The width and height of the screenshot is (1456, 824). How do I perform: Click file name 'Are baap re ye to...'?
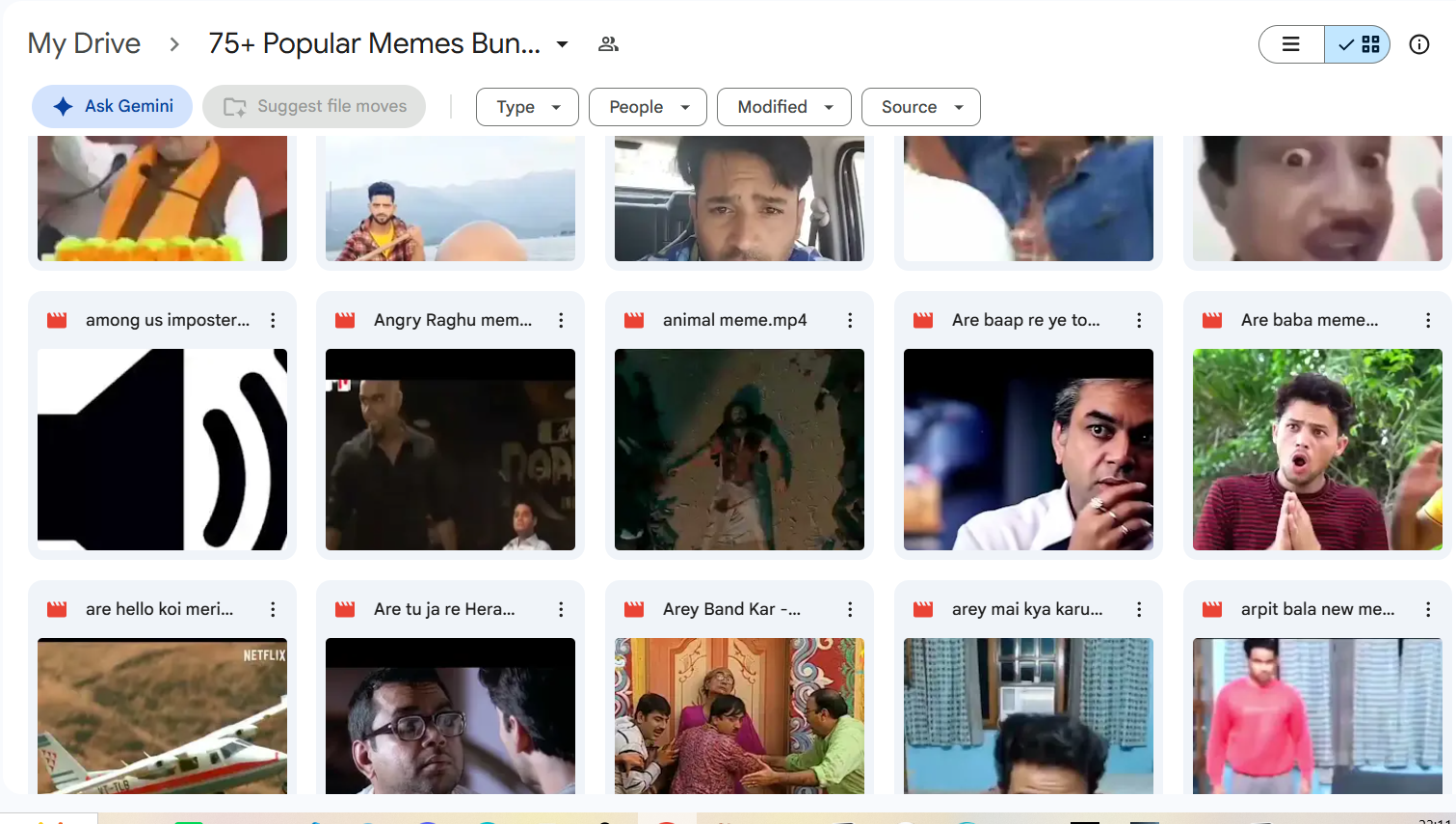pos(1026,320)
